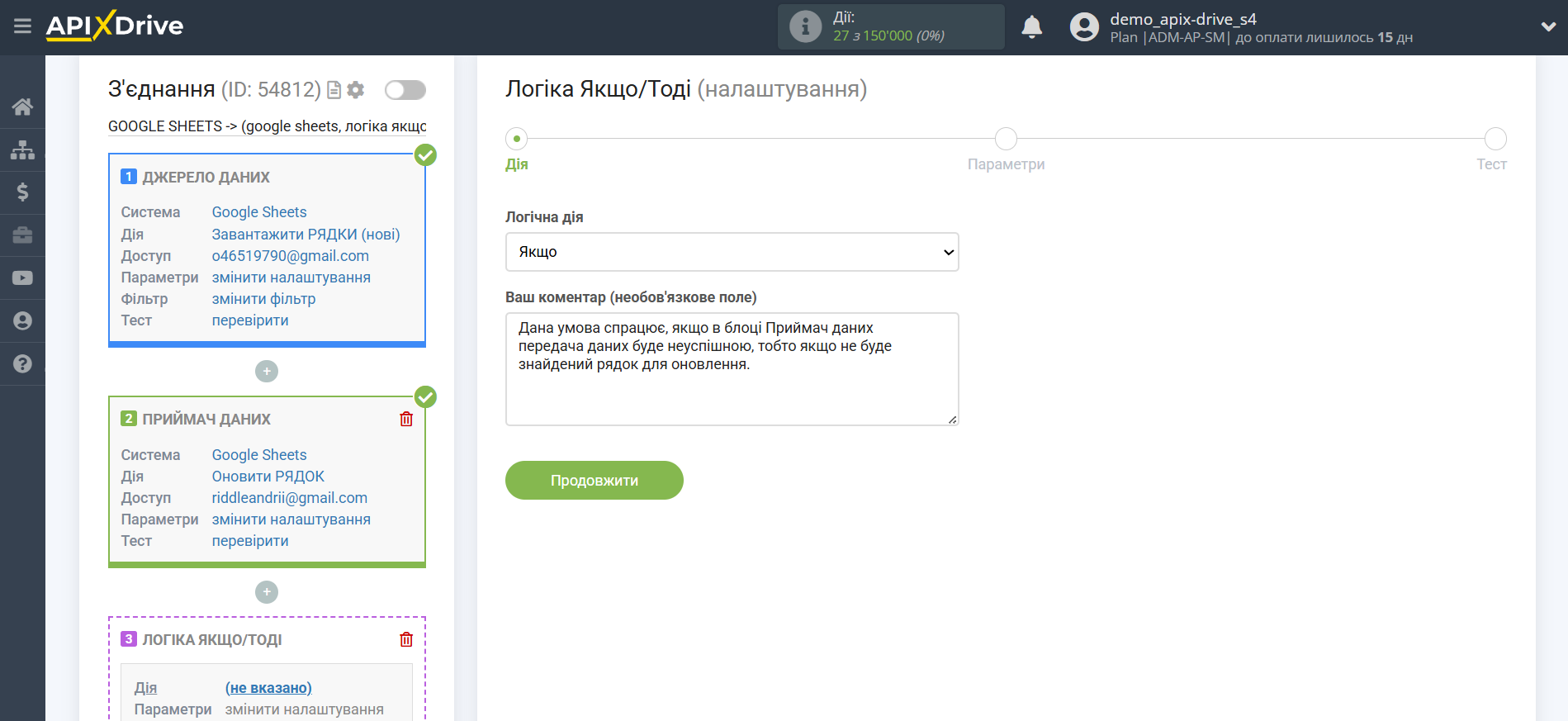The width and height of the screenshot is (1568, 721).
Task: Select the Тест step circle
Action: pyautogui.click(x=1495, y=139)
